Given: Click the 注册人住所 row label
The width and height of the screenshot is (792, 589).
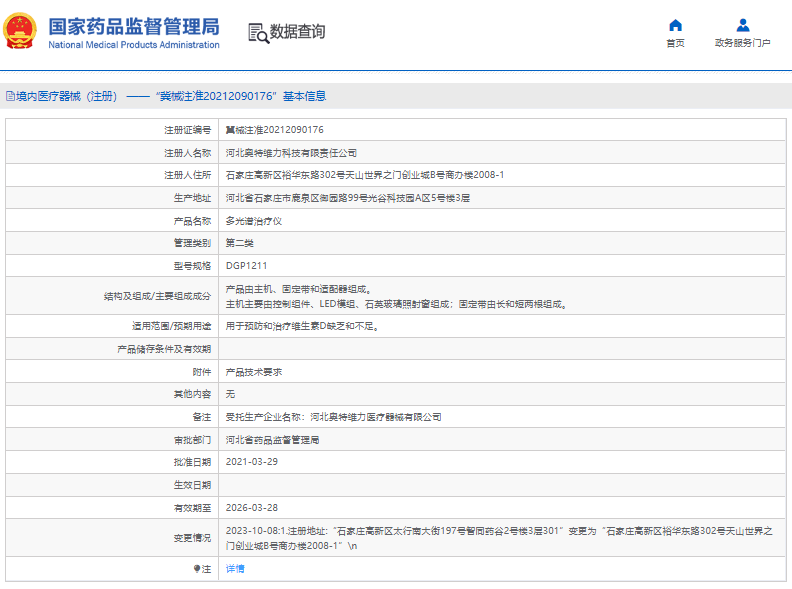Looking at the screenshot, I should pyautogui.click(x=187, y=175).
